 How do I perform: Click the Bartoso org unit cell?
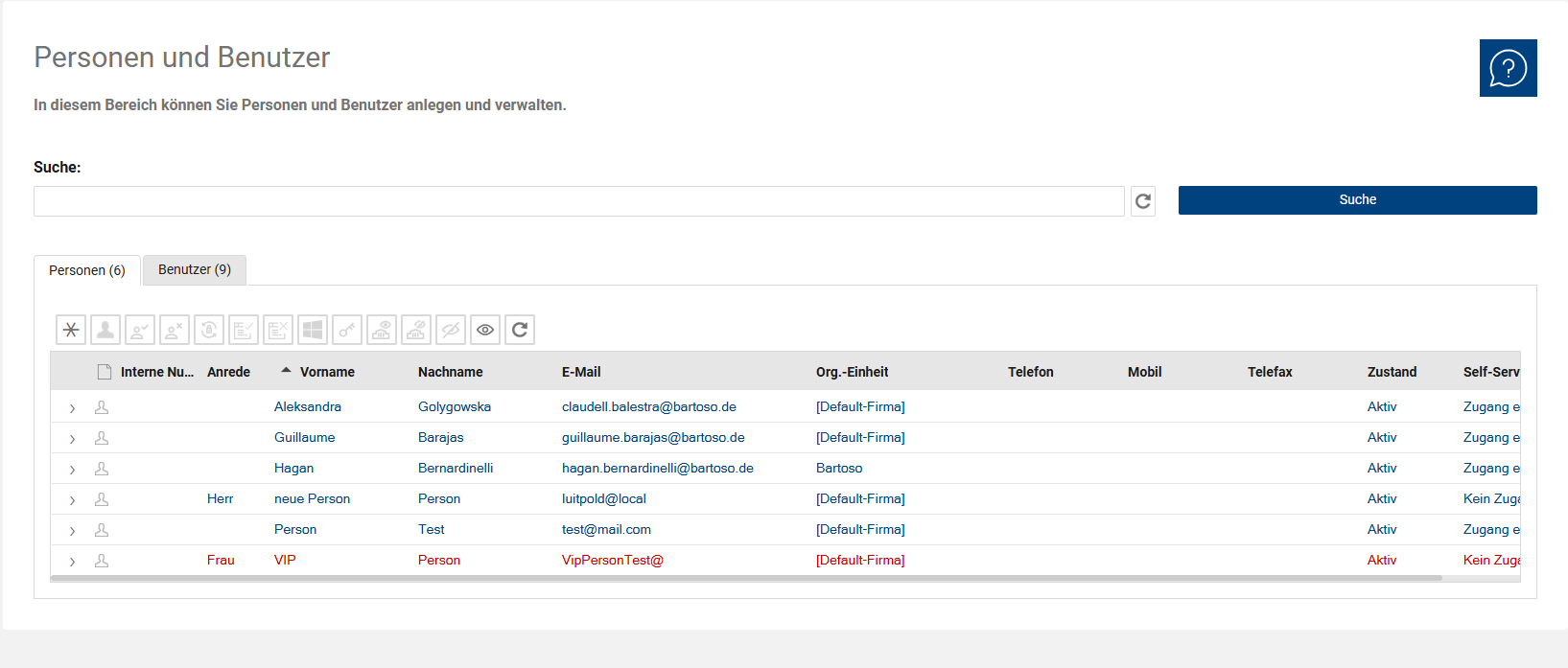839,468
